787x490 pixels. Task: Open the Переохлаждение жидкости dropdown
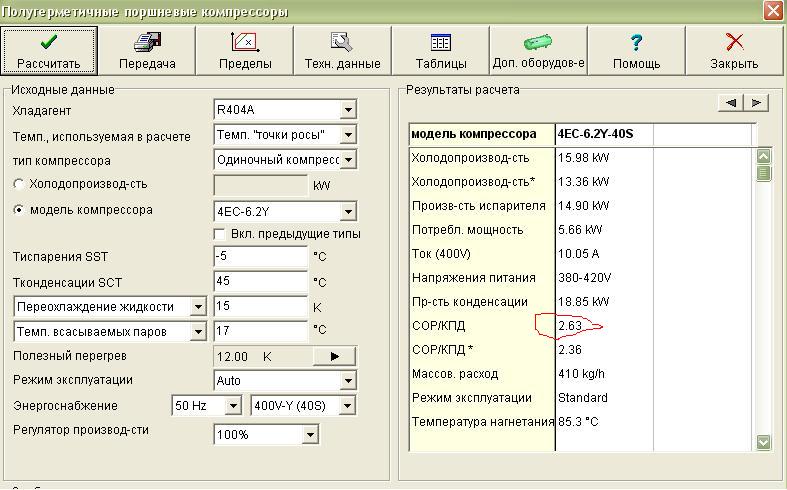(x=198, y=307)
